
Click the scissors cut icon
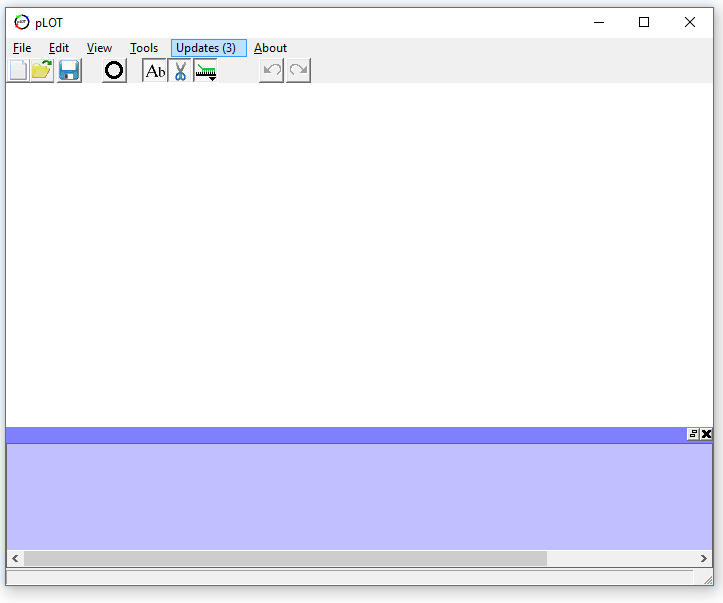(x=180, y=70)
